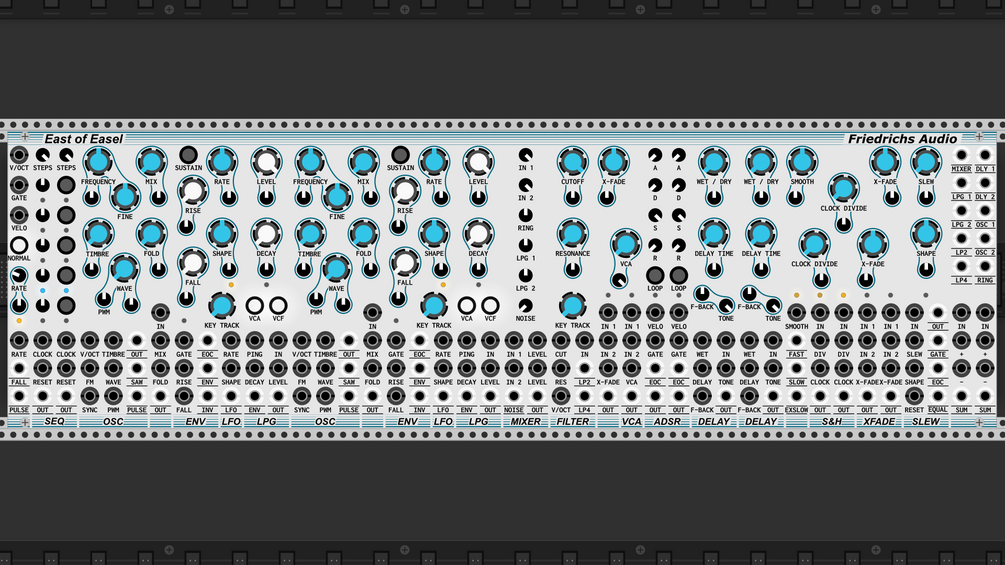
Task: Click the NOISE output jack in MIXER
Action: tap(513, 396)
